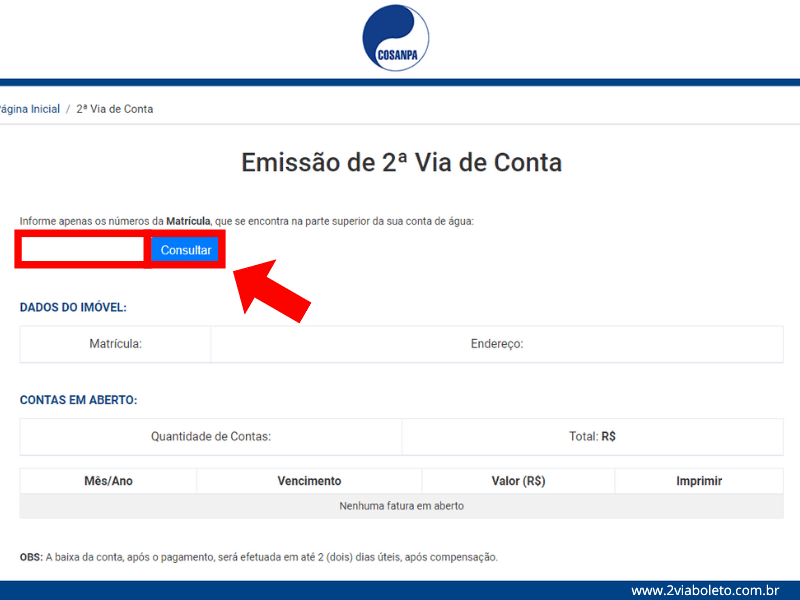Select the CONTAS EM ABERTO section title
The width and height of the screenshot is (800, 600).
tap(78, 400)
